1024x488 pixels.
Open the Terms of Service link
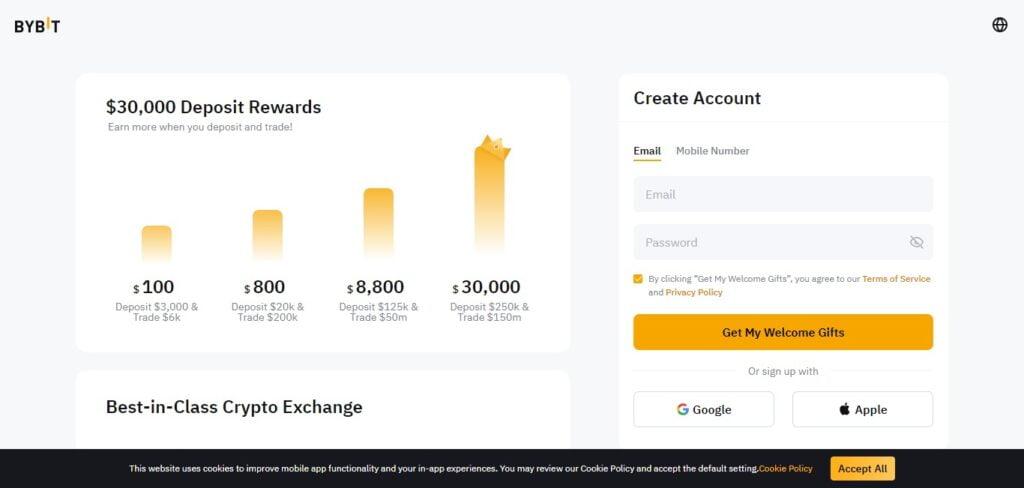pos(896,279)
